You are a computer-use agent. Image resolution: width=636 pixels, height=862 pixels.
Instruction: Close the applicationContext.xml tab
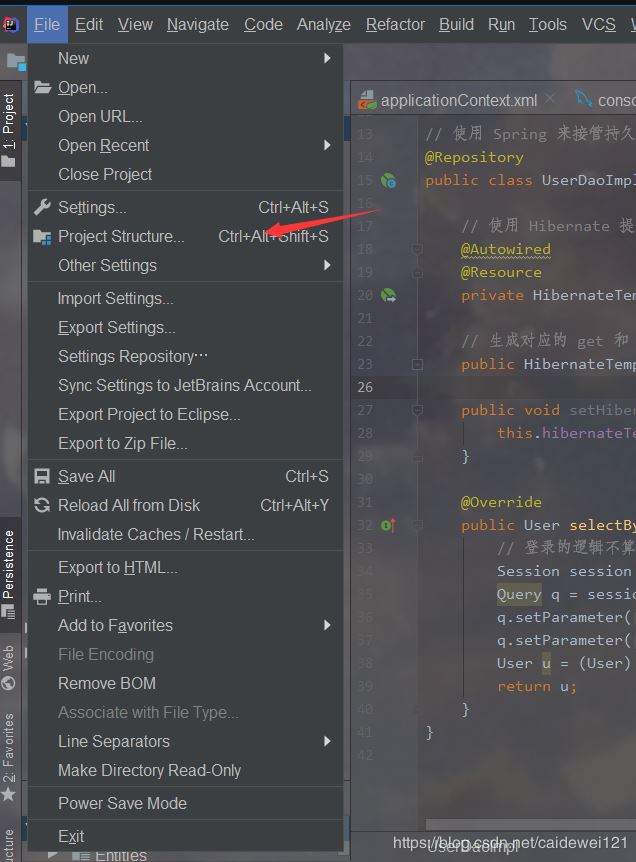(x=550, y=99)
